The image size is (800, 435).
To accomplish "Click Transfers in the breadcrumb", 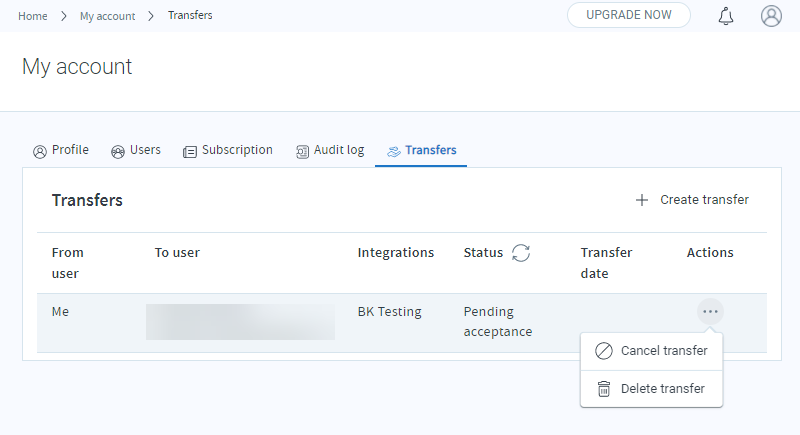I will (x=190, y=15).
